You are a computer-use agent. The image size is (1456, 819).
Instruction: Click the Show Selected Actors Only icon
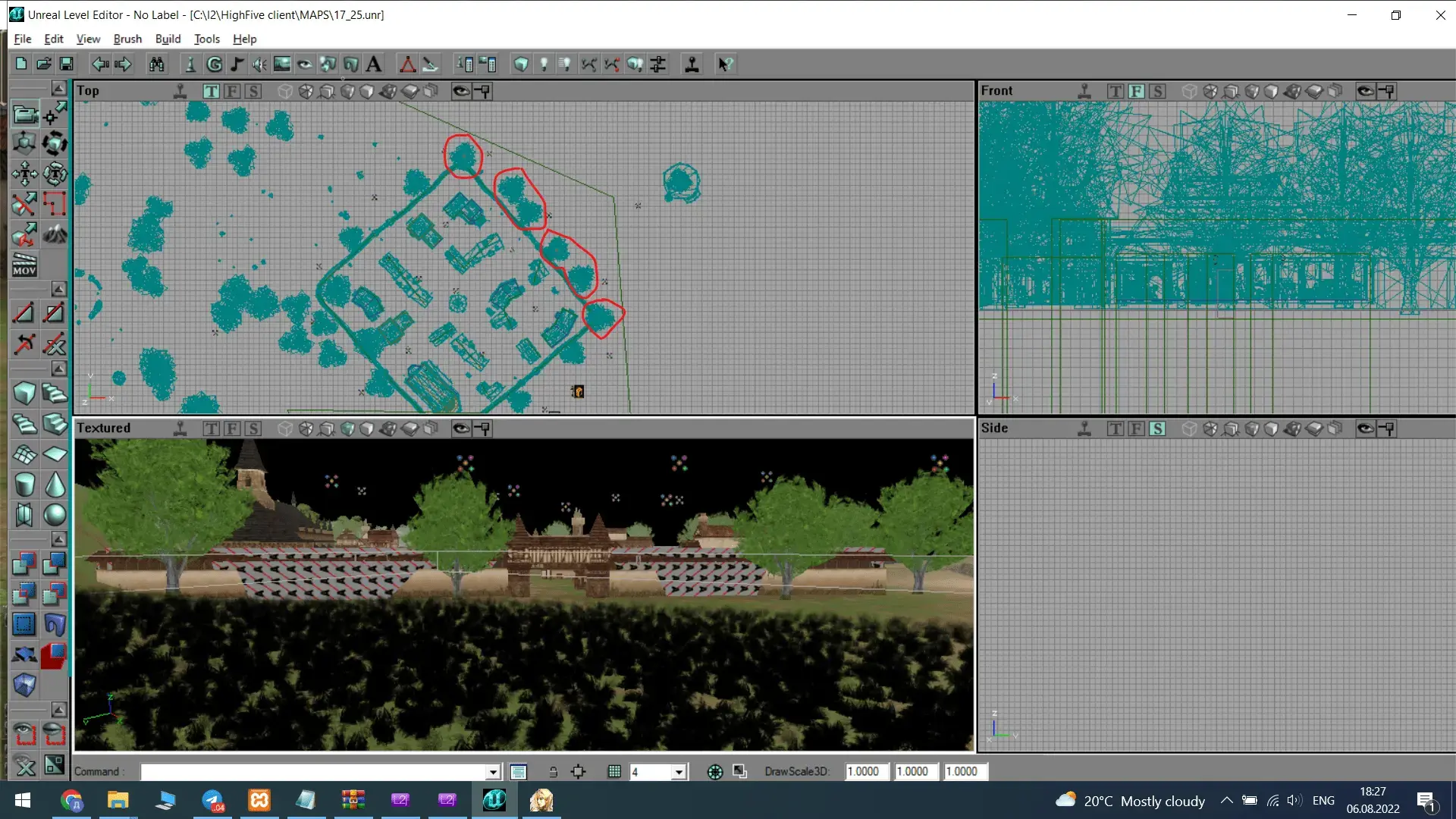point(24,734)
